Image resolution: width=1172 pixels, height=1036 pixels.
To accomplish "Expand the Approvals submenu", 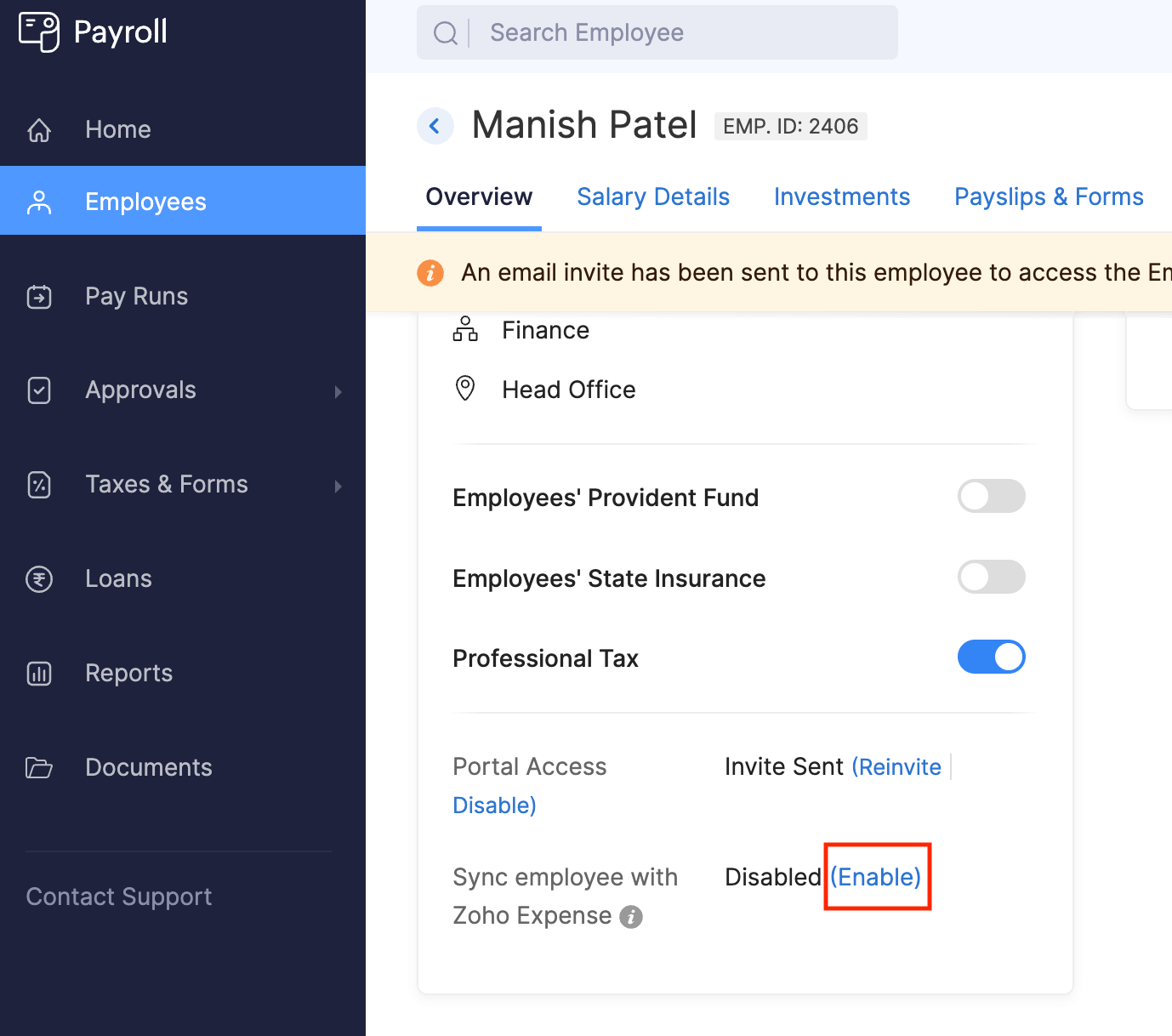I will tap(339, 391).
